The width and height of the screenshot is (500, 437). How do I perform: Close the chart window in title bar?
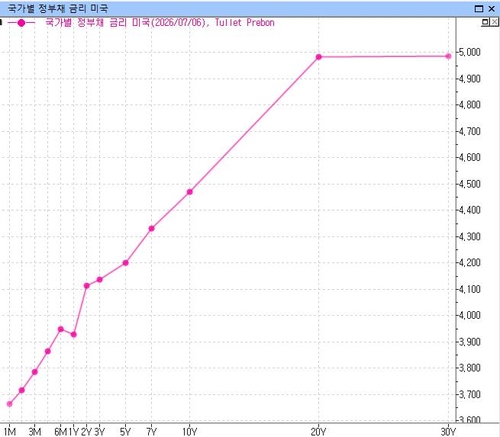(x=491, y=9)
